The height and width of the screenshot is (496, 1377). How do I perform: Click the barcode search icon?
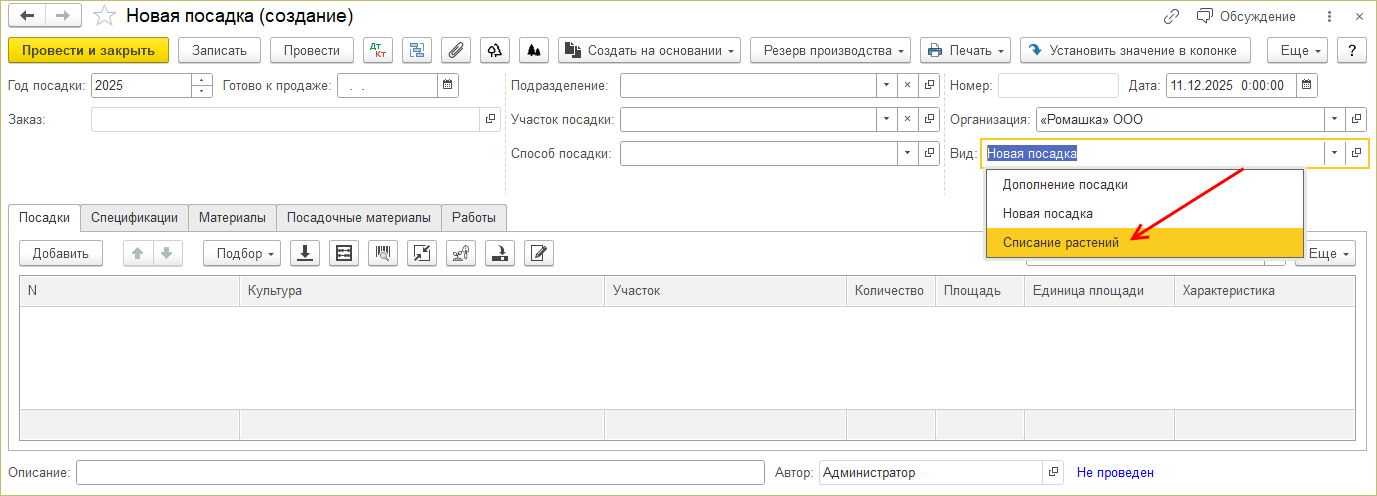click(382, 254)
